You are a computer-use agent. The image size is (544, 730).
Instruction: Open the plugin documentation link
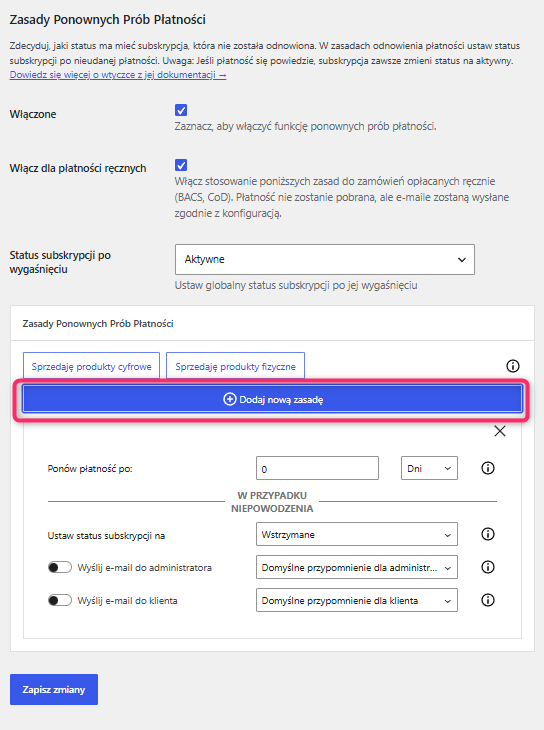click(118, 75)
